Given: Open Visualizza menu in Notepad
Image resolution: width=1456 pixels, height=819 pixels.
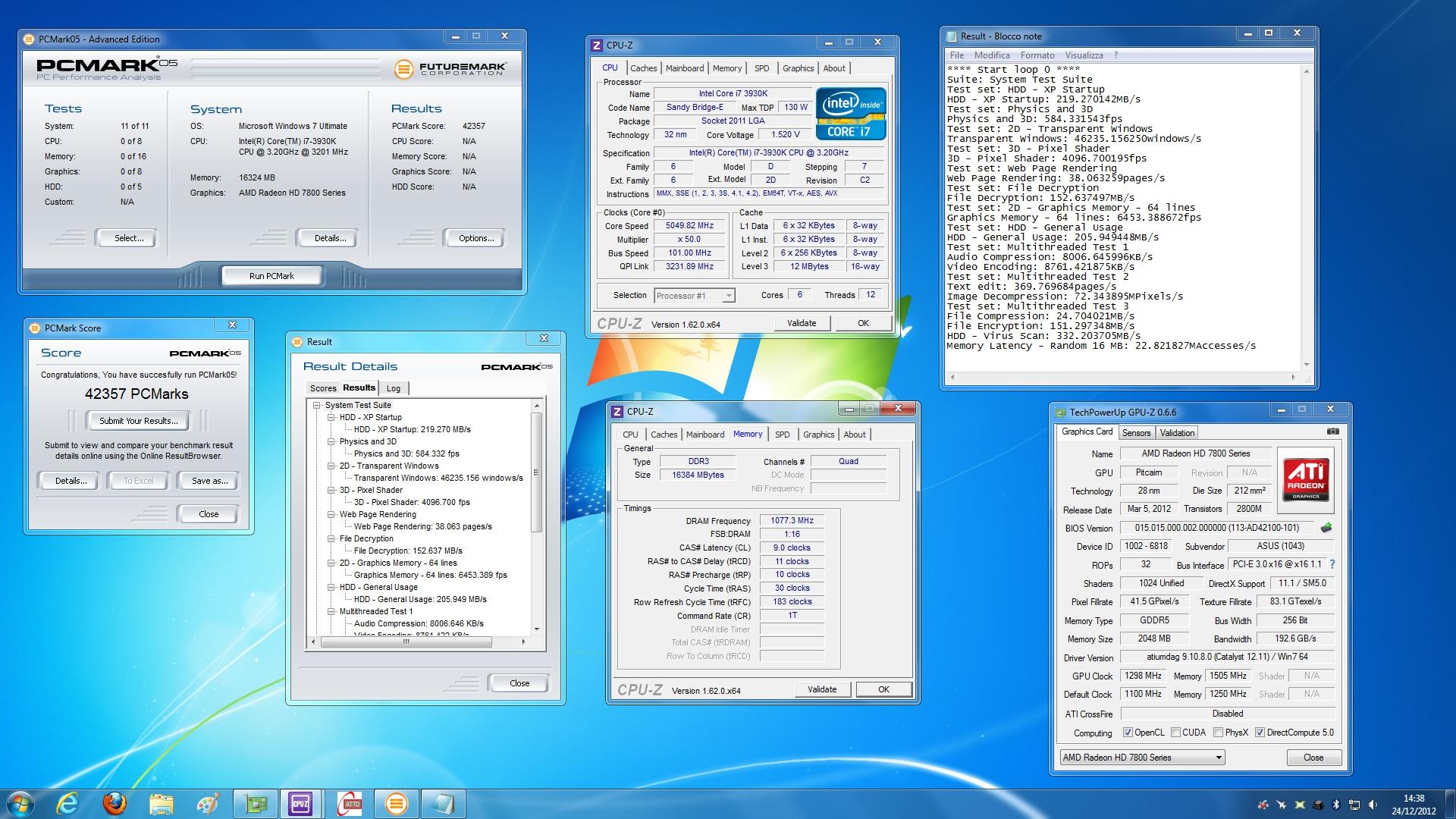Looking at the screenshot, I should tap(1084, 55).
